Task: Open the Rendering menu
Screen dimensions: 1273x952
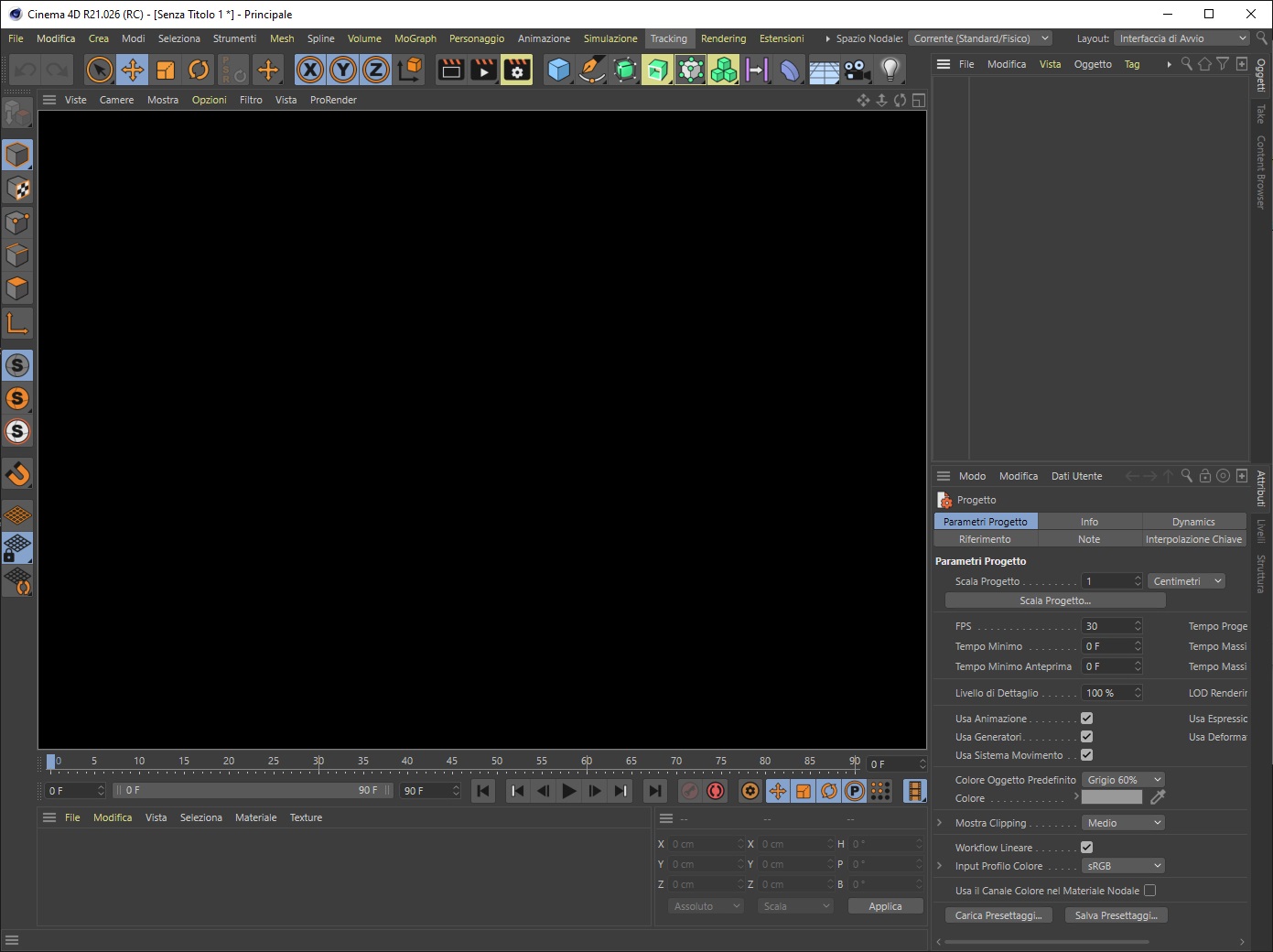Action: pyautogui.click(x=723, y=38)
